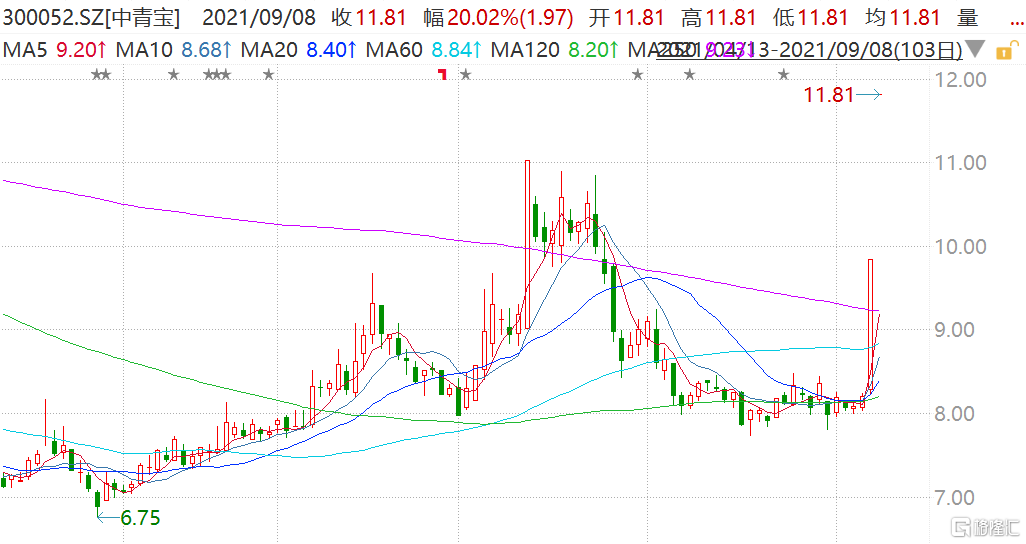The height and width of the screenshot is (544, 1026).
Task: Click the change 幅20.02%(1.97) value
Action: coord(499,18)
